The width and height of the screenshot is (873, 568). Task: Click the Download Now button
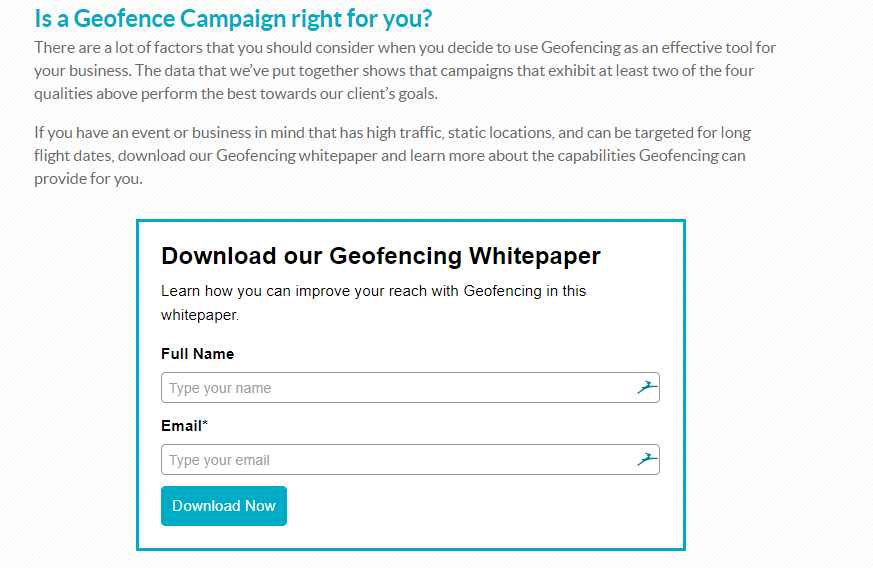point(224,506)
